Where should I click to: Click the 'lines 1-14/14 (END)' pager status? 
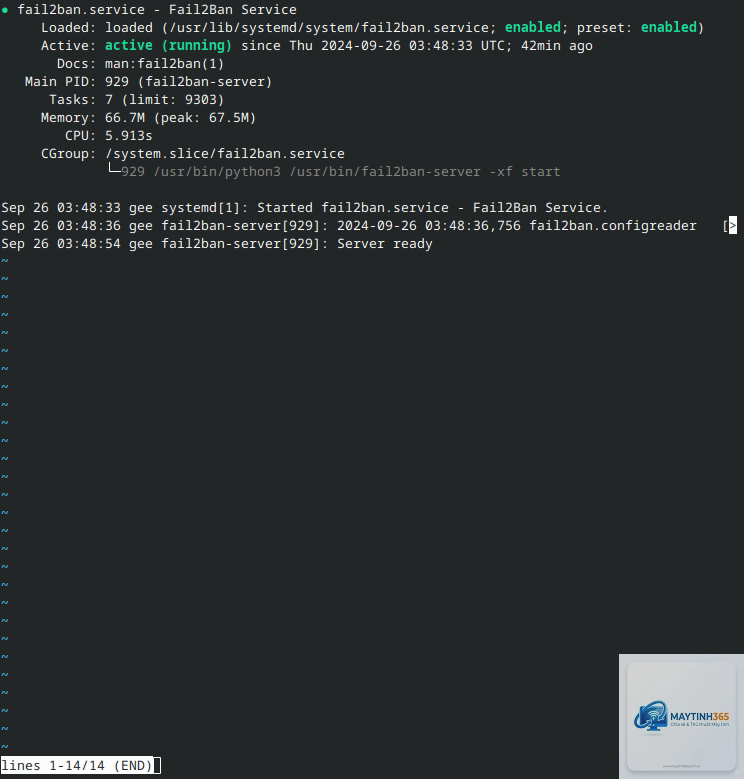click(x=76, y=765)
